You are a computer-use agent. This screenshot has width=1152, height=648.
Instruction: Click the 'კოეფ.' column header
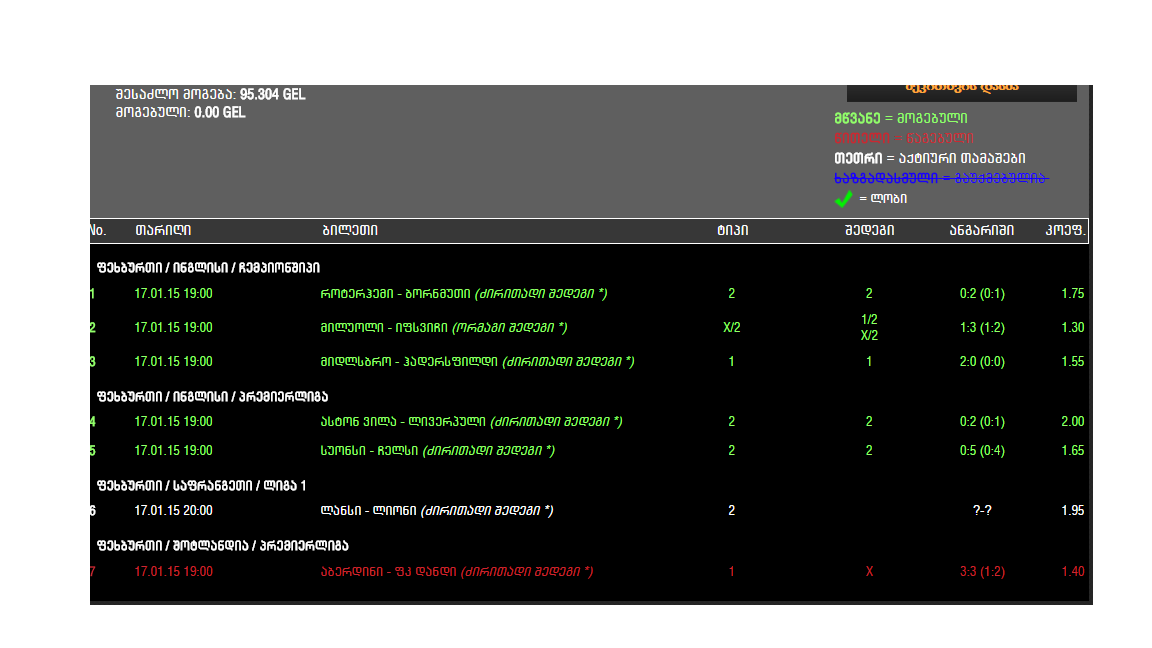click(x=1065, y=230)
